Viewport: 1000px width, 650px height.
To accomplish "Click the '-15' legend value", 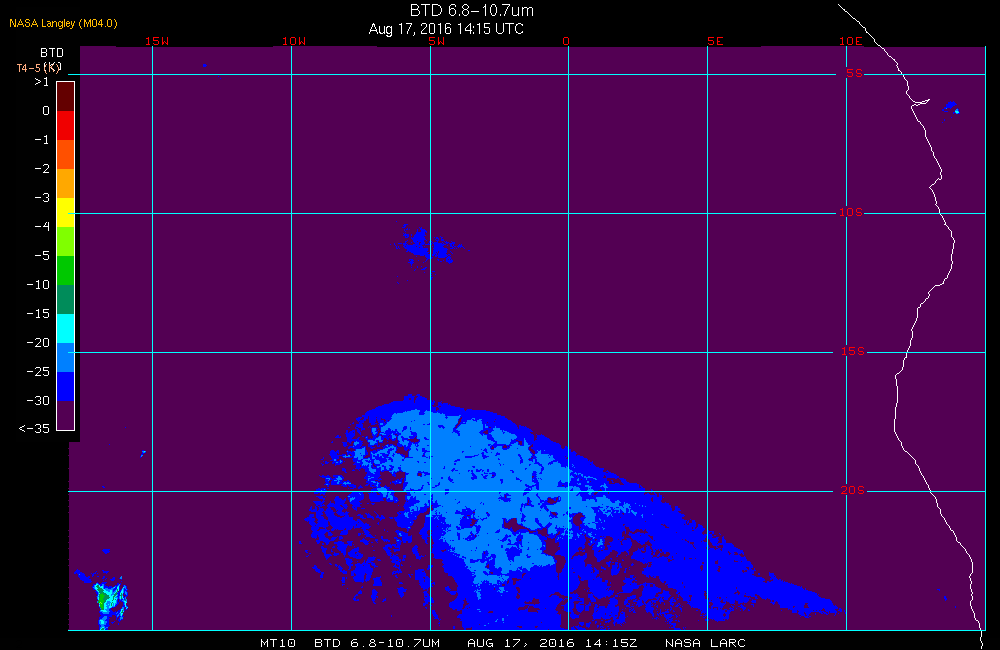I will pos(38,313).
